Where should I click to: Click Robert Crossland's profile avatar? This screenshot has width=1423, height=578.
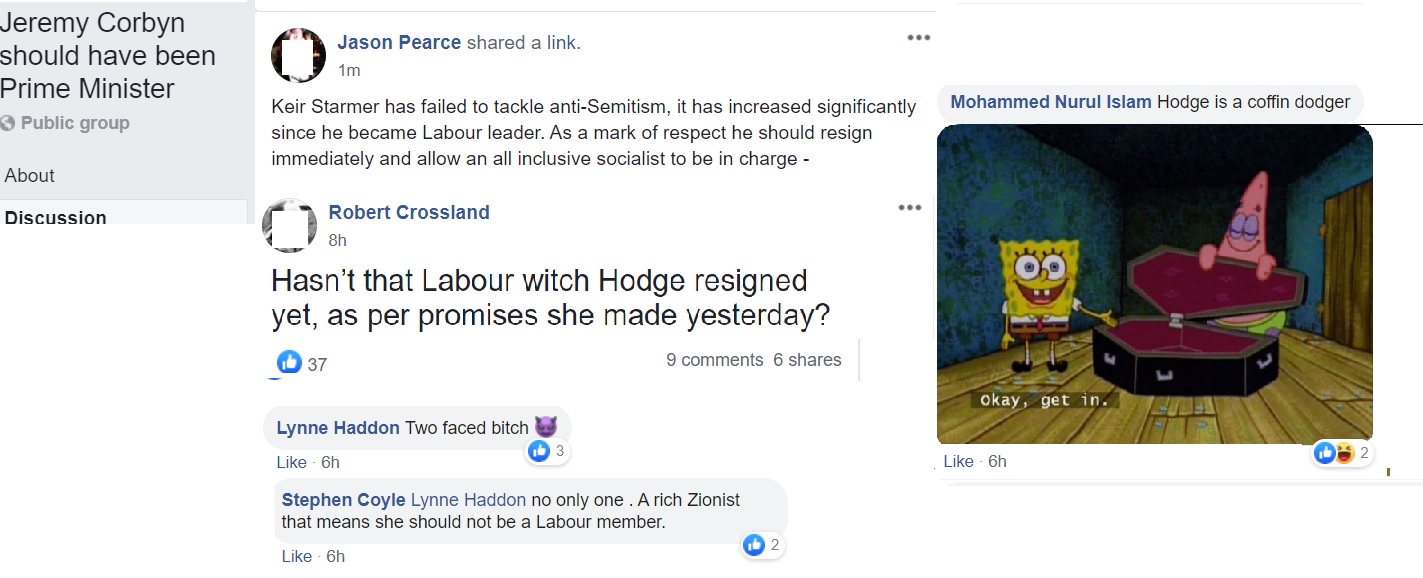pos(289,225)
